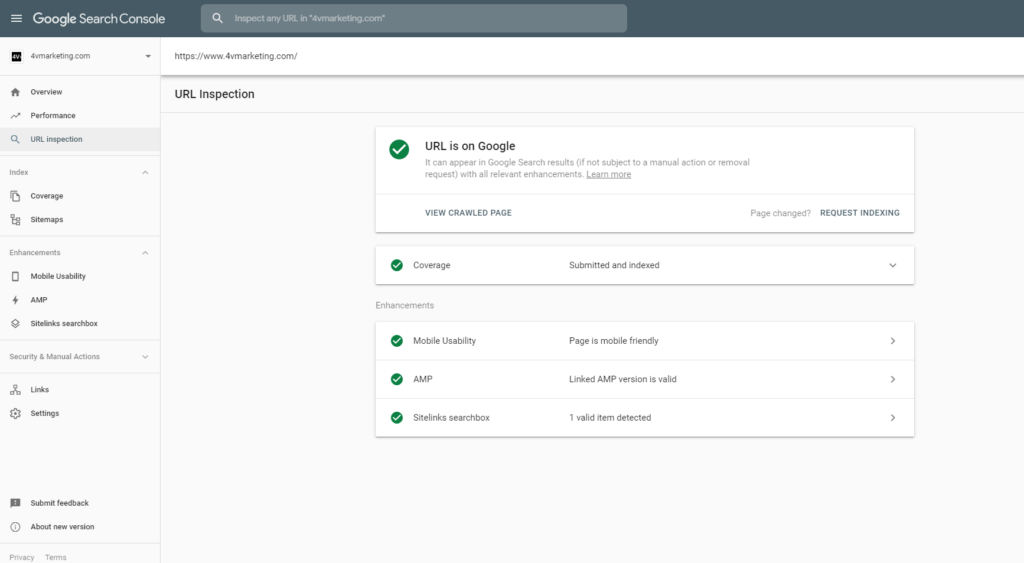Click '1 valid item detected' text
This screenshot has width=1024, height=563.
[610, 417]
